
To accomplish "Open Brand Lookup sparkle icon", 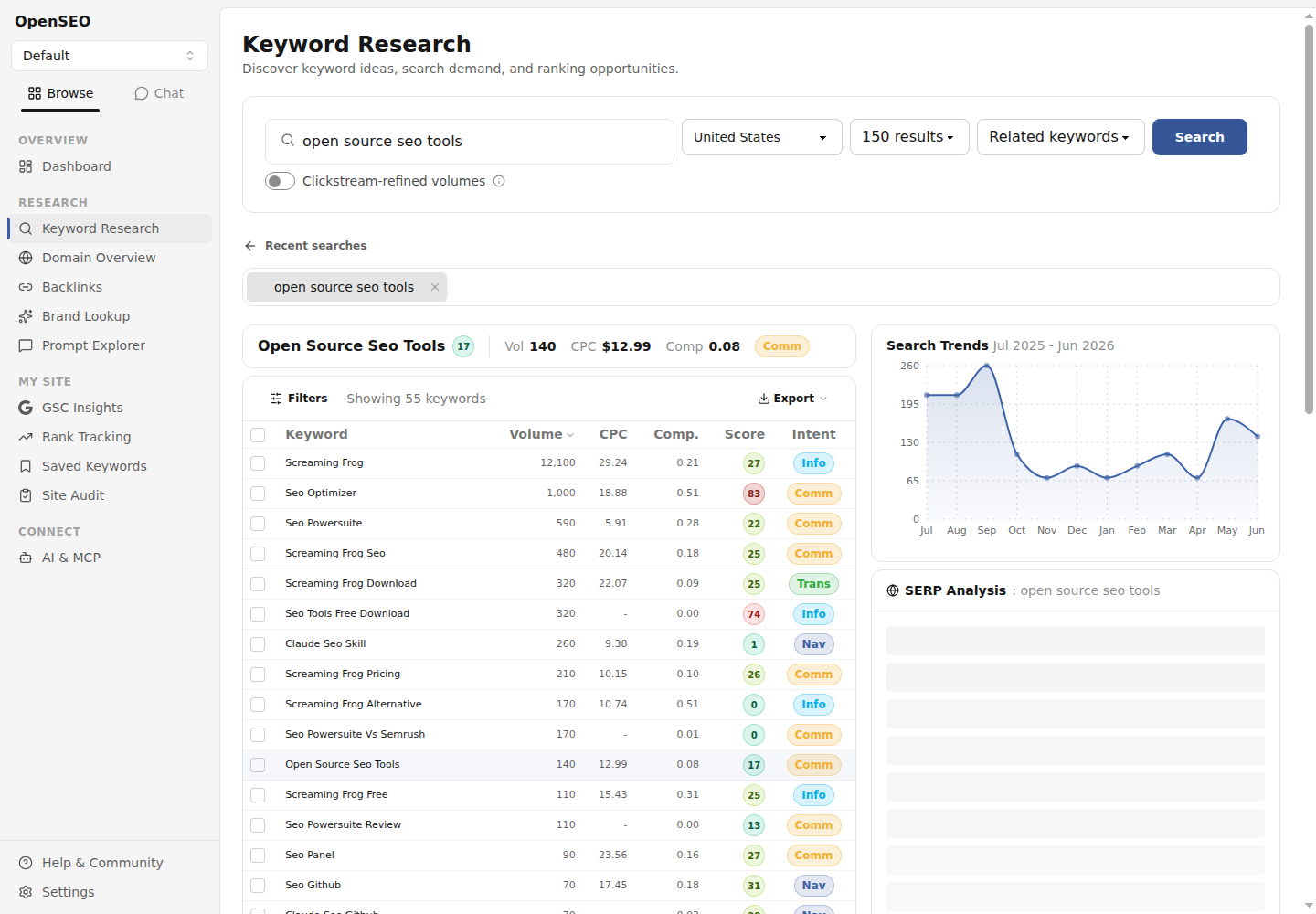I will click(x=26, y=316).
